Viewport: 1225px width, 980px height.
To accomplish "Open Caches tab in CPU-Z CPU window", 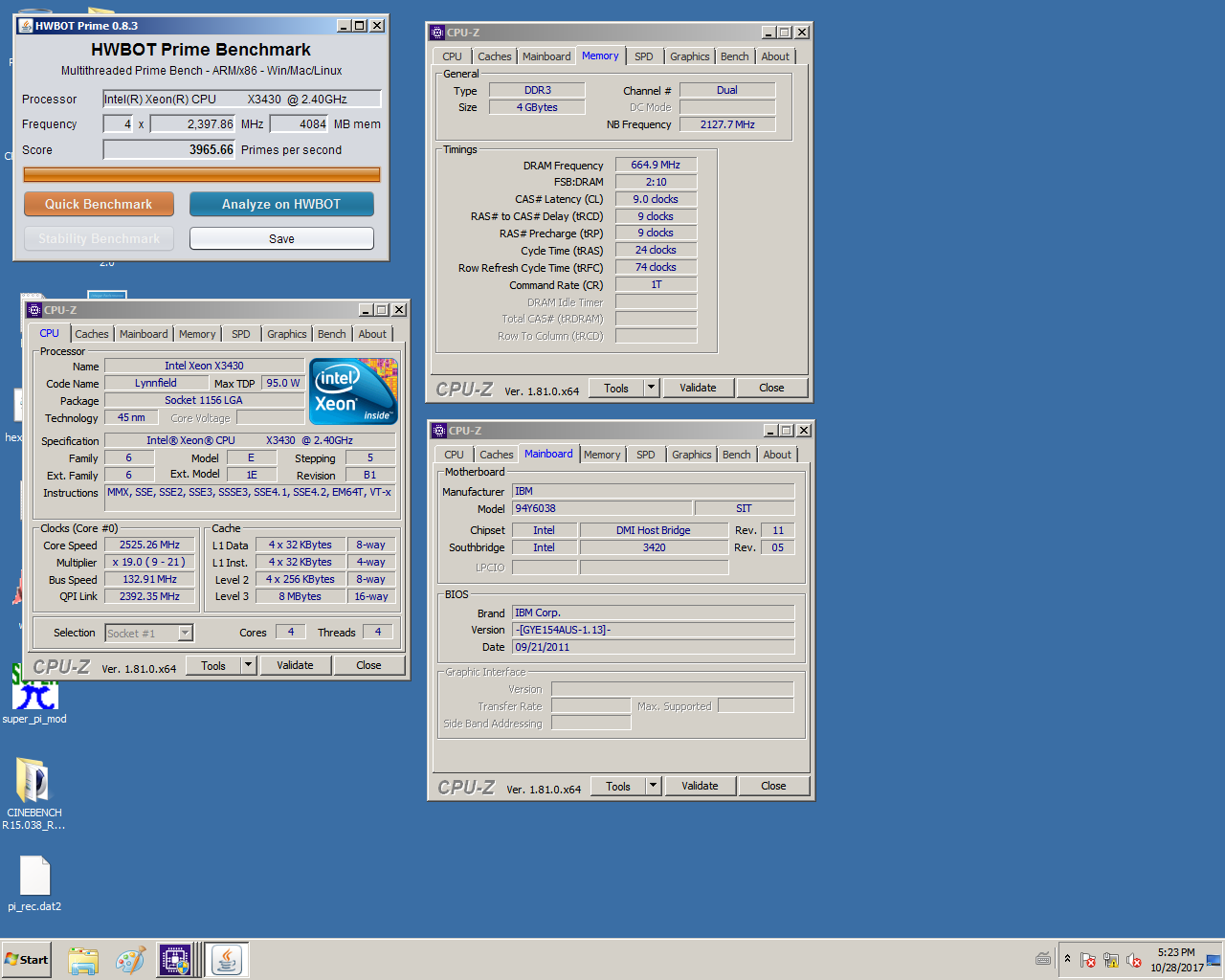I will (92, 334).
